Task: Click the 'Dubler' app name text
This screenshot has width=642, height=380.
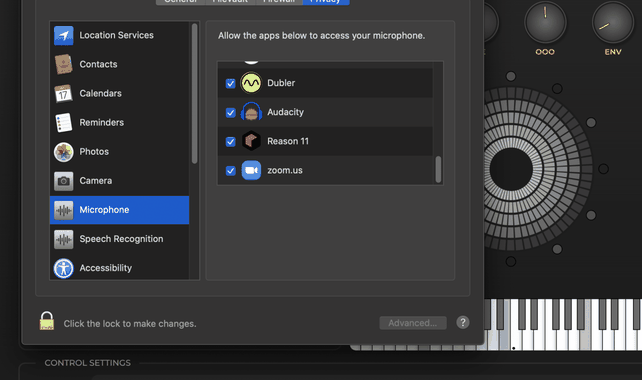Action: 281,83
